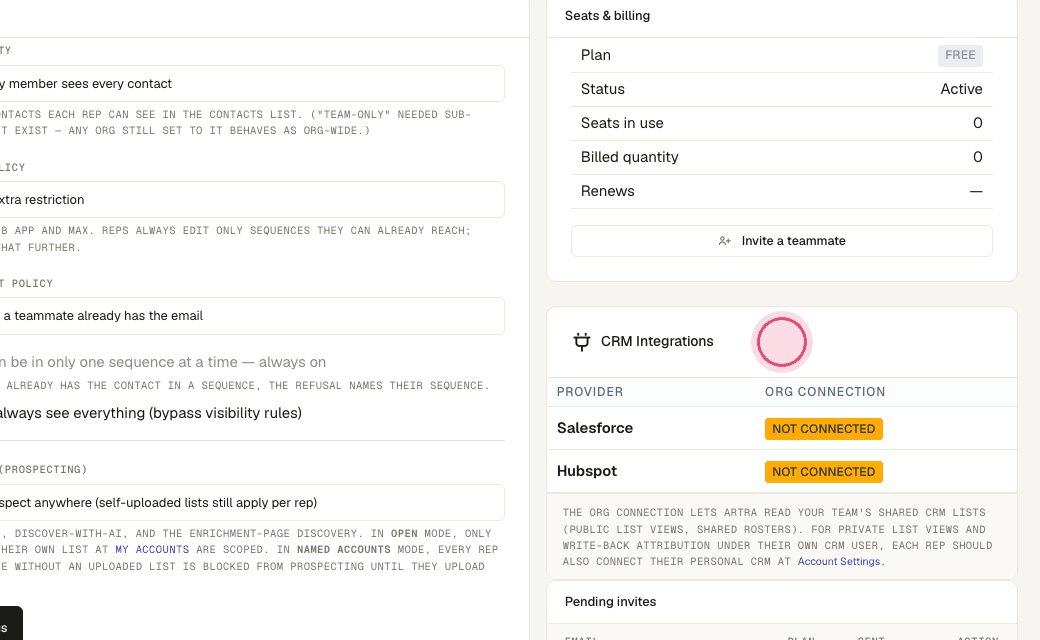The image size is (1040, 640).
Task: Click the Invite a teammate button
Action: pos(781,241)
